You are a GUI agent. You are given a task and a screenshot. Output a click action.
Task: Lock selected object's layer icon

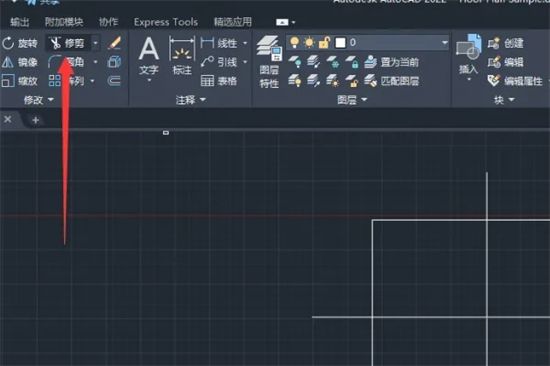point(352,62)
